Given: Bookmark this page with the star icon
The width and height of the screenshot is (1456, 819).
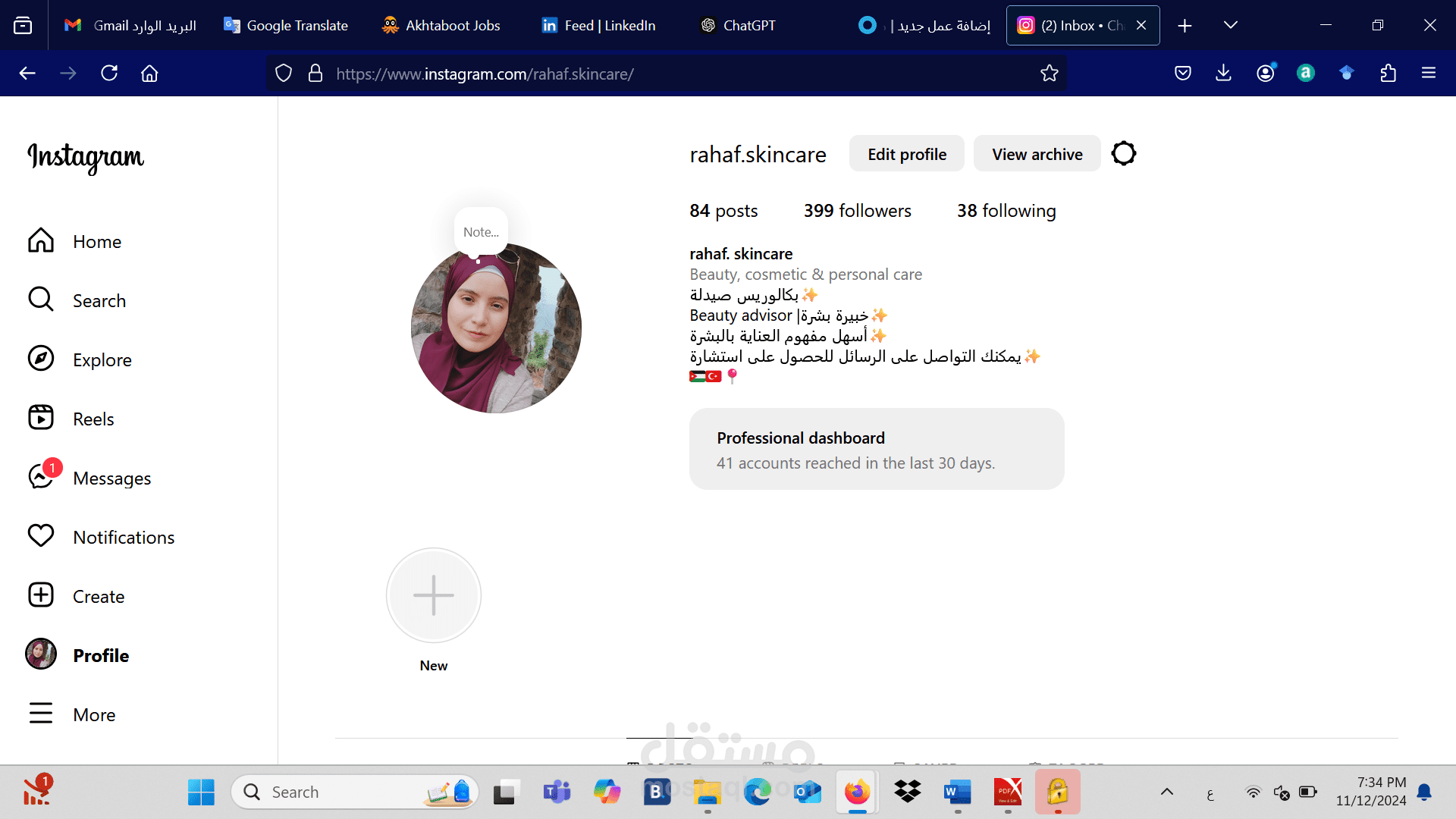Looking at the screenshot, I should click(1050, 74).
